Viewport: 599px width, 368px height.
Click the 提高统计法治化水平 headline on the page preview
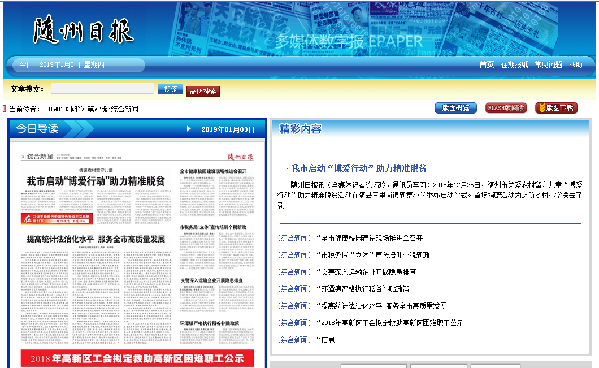pos(96,240)
